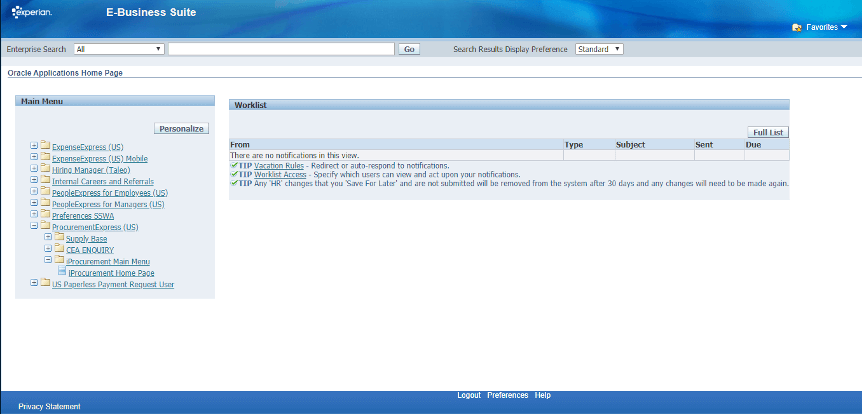Image resolution: width=862 pixels, height=414 pixels.
Task: Click the Full List button
Action: [x=768, y=132]
